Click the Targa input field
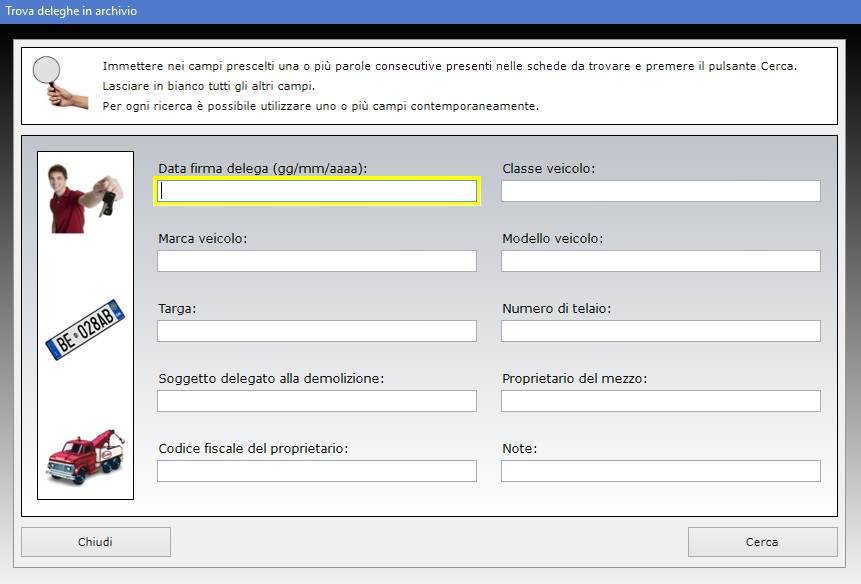Viewport: 861px width, 584px height. click(317, 331)
